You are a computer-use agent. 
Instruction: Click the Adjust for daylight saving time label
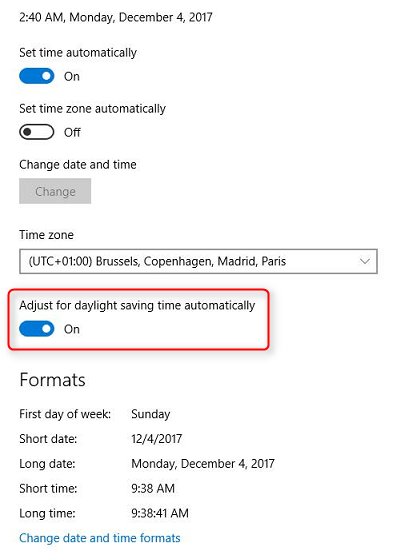137,305
